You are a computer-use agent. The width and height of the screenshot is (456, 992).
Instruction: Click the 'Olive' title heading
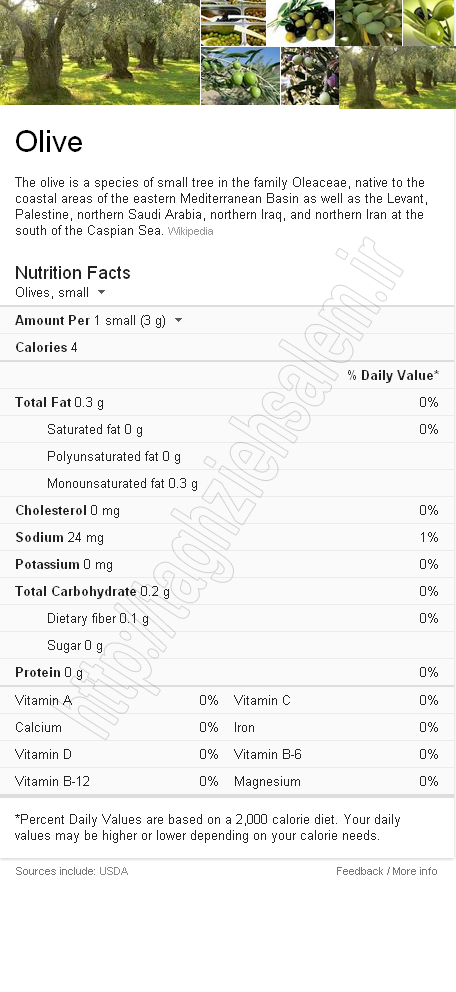[49, 142]
